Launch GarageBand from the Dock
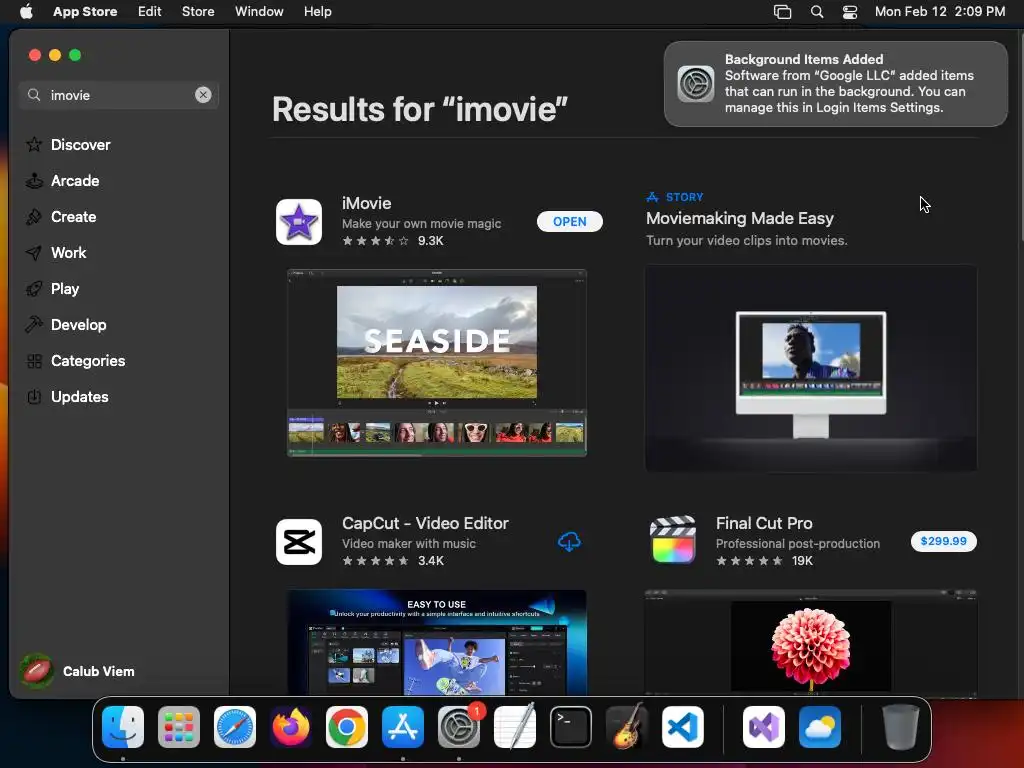The width and height of the screenshot is (1024, 768). pos(626,727)
